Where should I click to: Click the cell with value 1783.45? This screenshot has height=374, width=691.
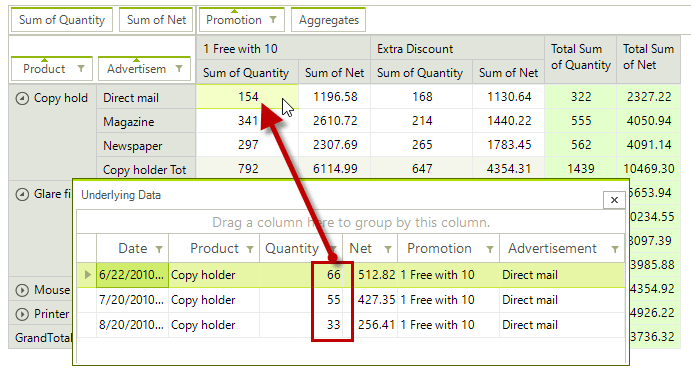click(x=509, y=145)
